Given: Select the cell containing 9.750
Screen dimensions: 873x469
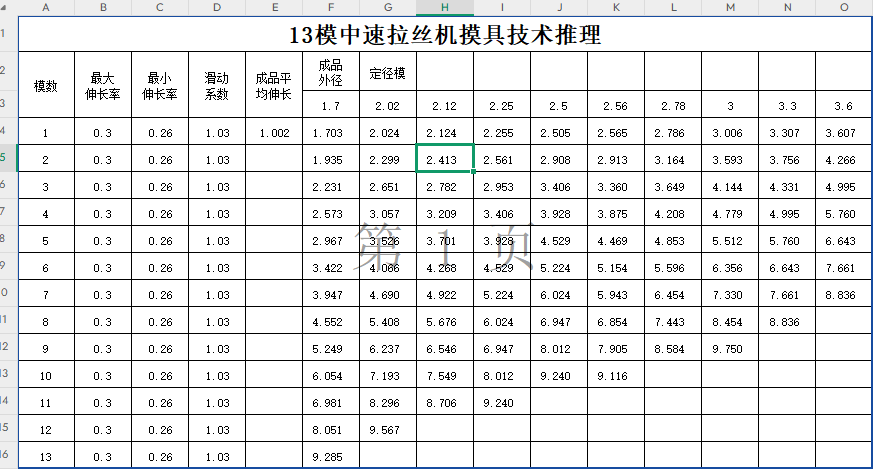Looking at the screenshot, I should (729, 349).
